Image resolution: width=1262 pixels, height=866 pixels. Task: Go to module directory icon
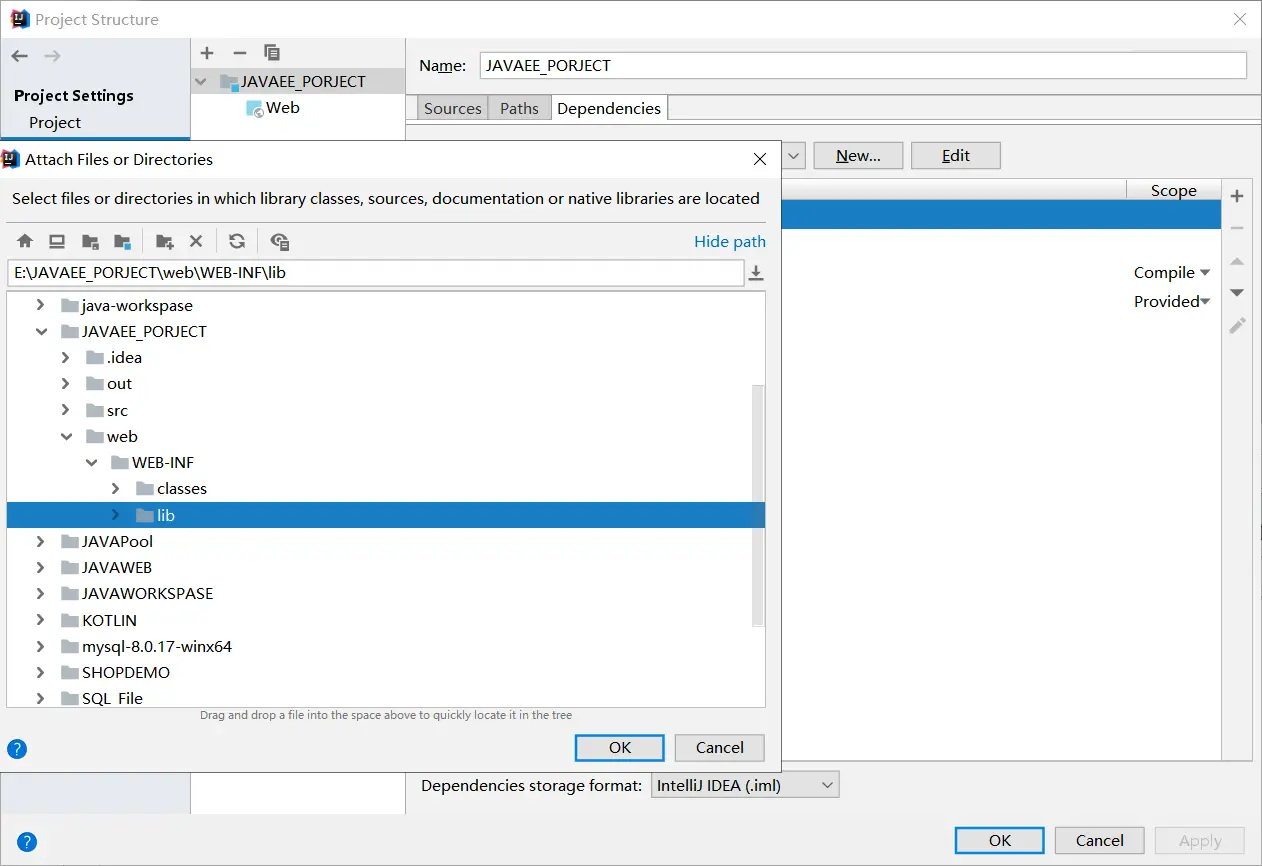(x=122, y=241)
